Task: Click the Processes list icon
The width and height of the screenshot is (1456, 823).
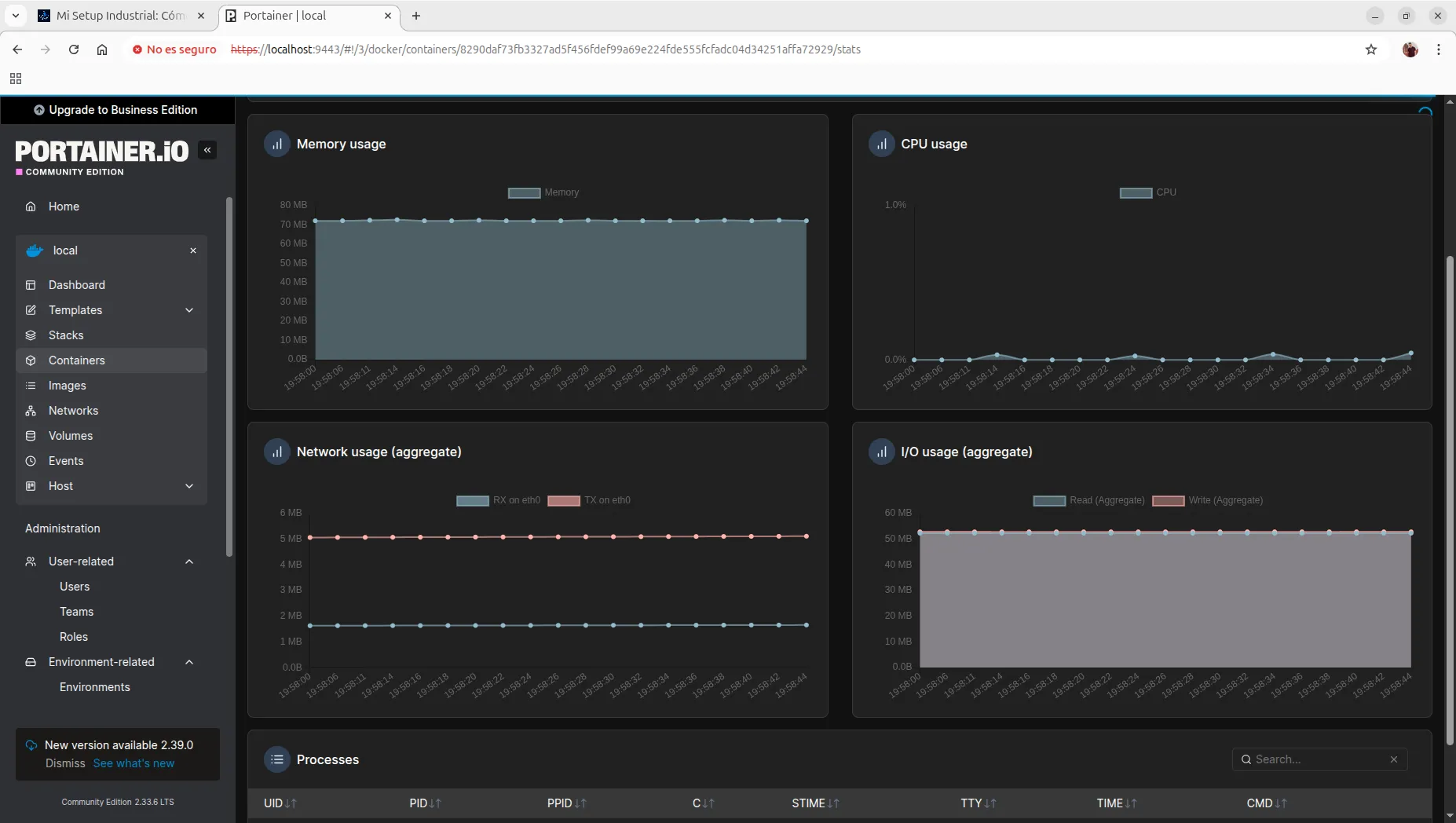Action: (277, 759)
